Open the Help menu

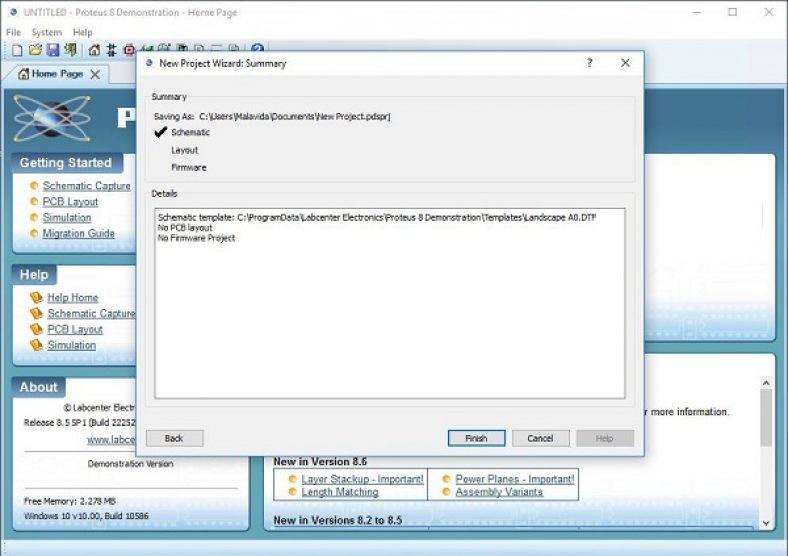[82, 32]
